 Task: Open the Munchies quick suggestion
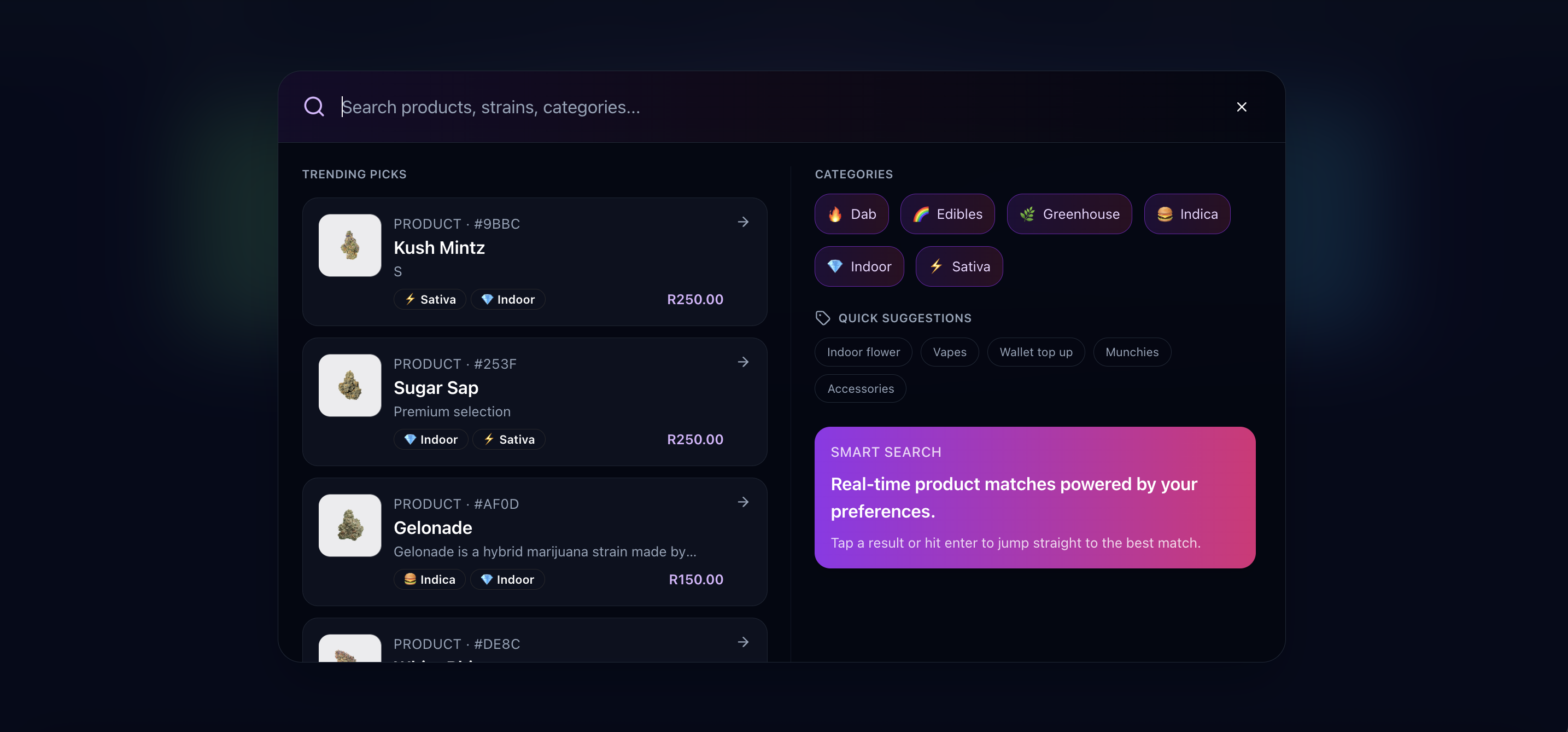(x=1131, y=352)
